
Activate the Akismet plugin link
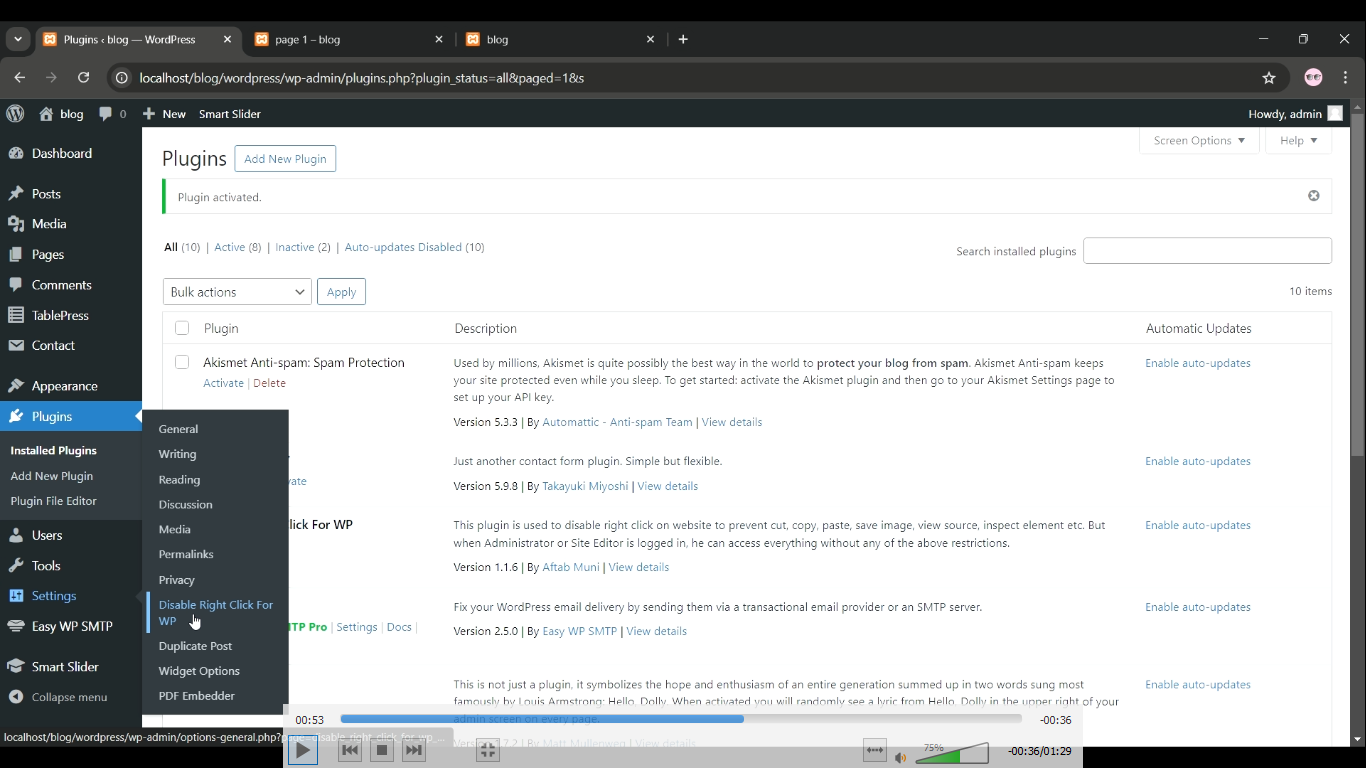223,383
